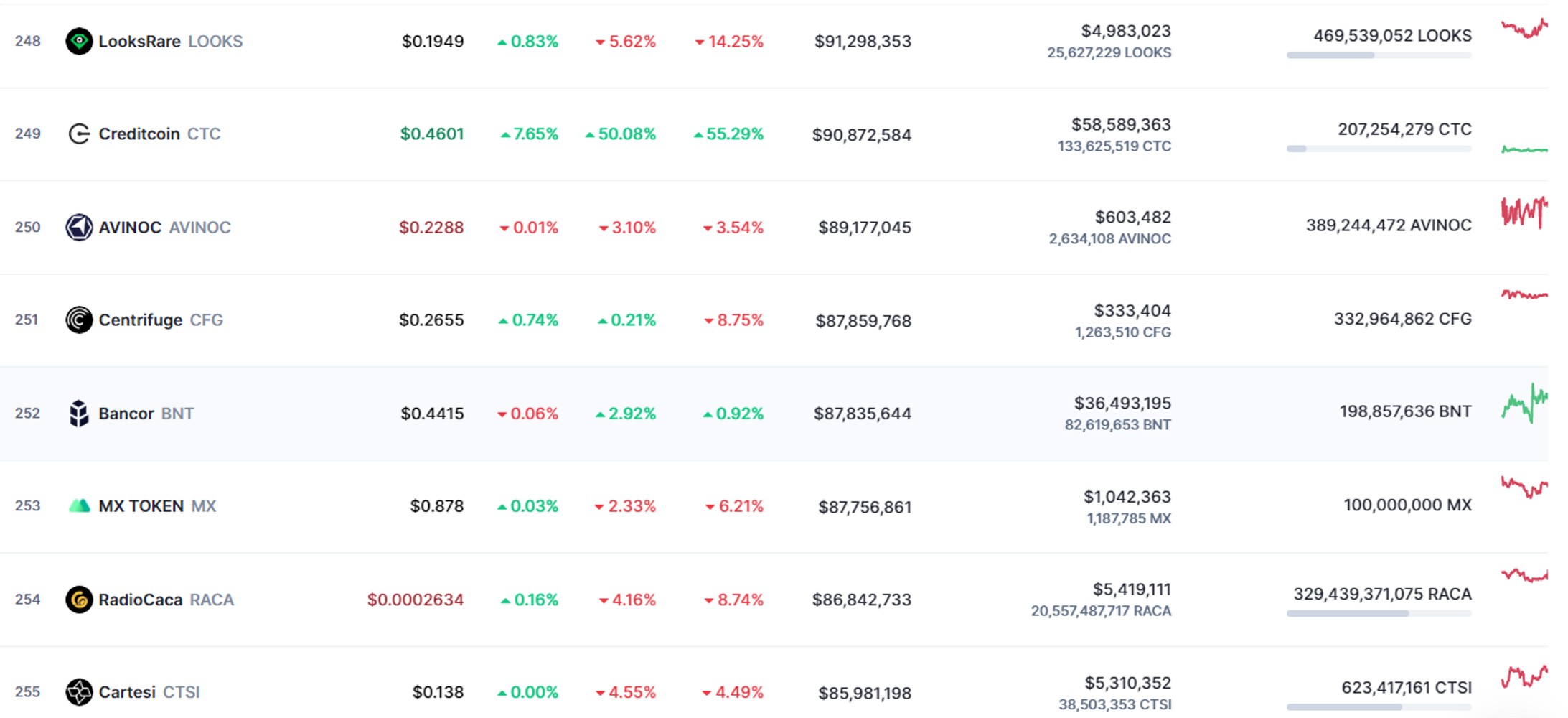Open the Bancor 7-day sparkline chart
1568x718 pixels.
point(1524,404)
